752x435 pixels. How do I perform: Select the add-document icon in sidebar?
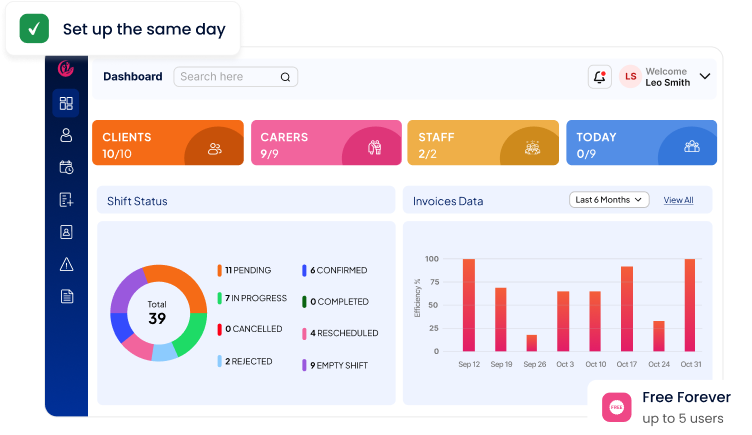66,200
